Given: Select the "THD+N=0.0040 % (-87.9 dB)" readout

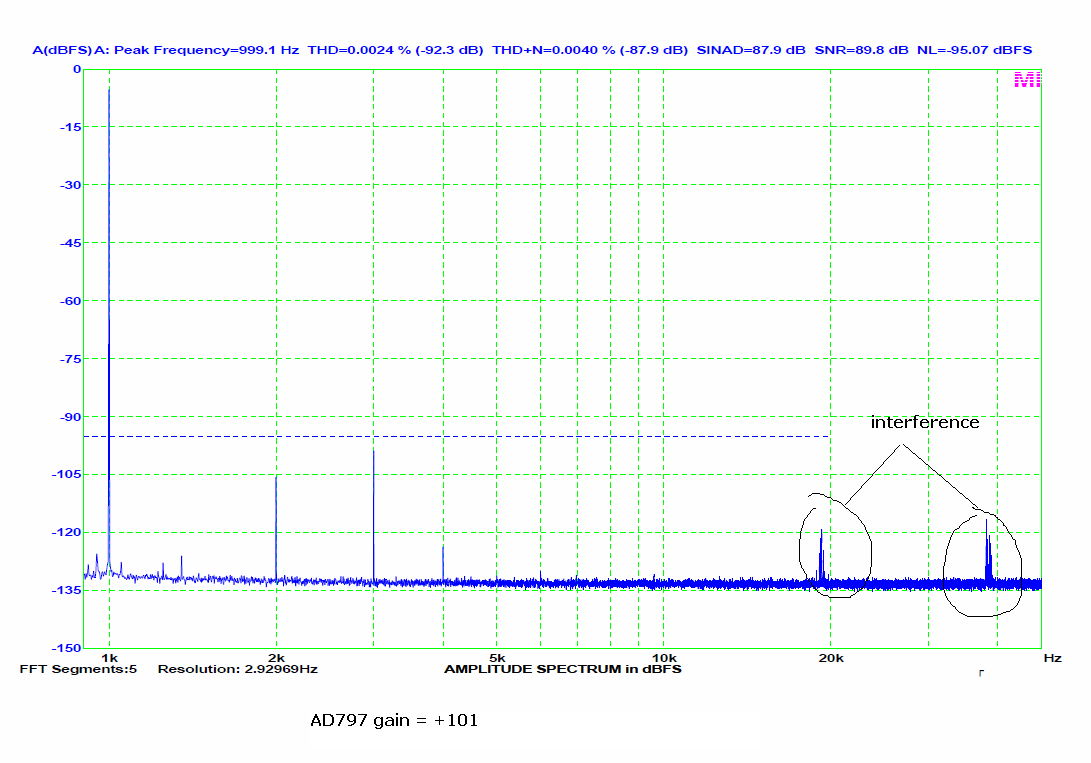Looking at the screenshot, I should (x=590, y=50).
